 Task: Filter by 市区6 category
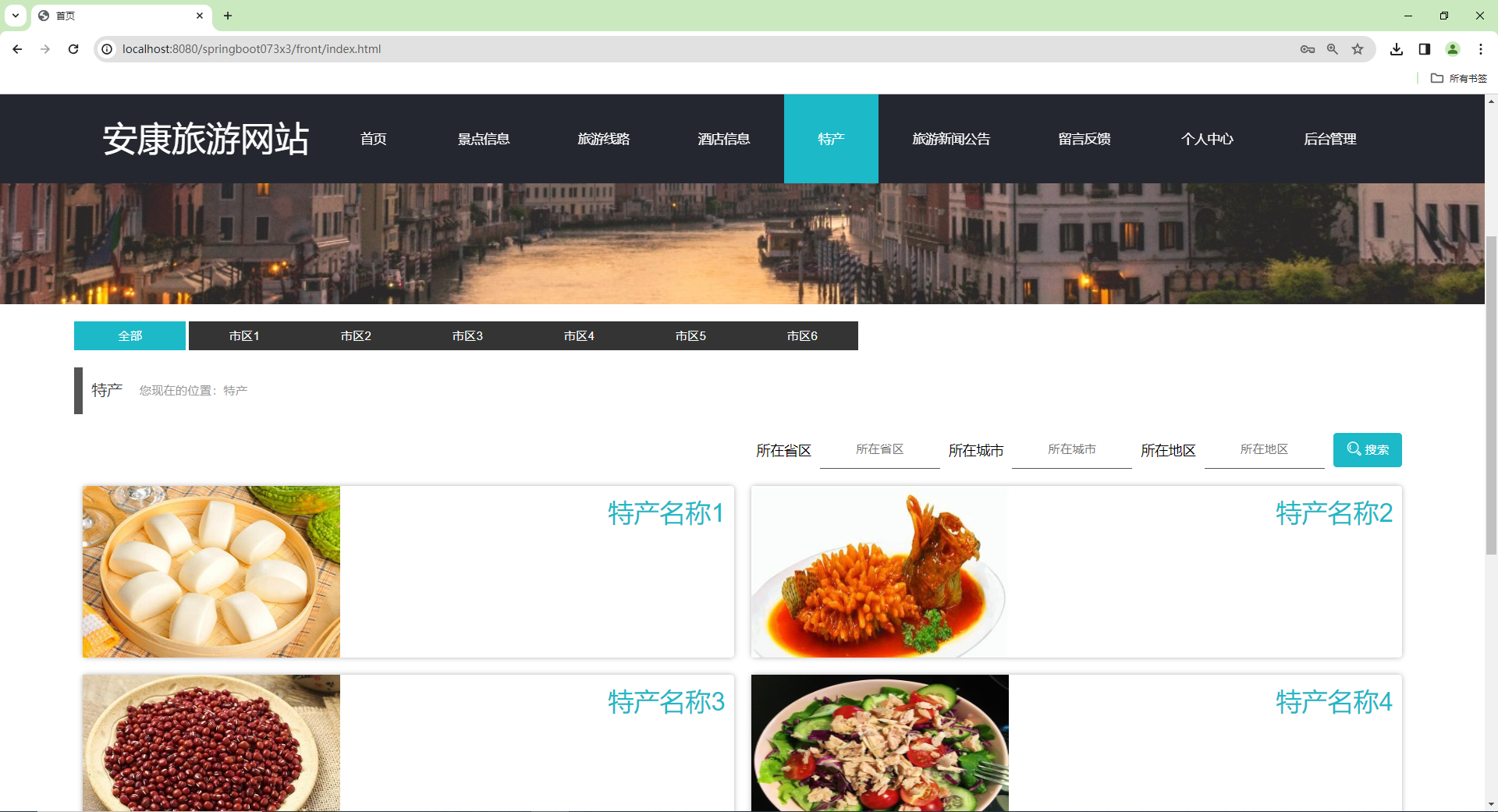(802, 335)
